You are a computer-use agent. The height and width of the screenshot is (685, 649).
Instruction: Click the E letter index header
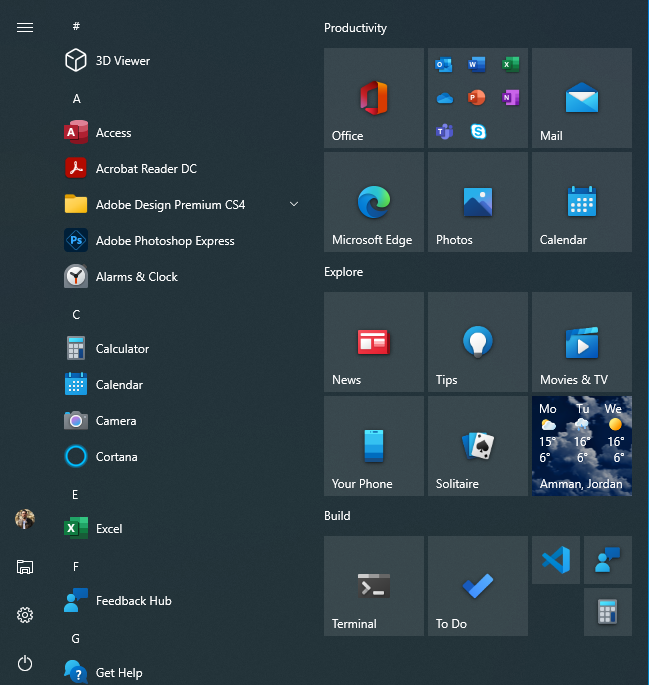click(x=75, y=495)
